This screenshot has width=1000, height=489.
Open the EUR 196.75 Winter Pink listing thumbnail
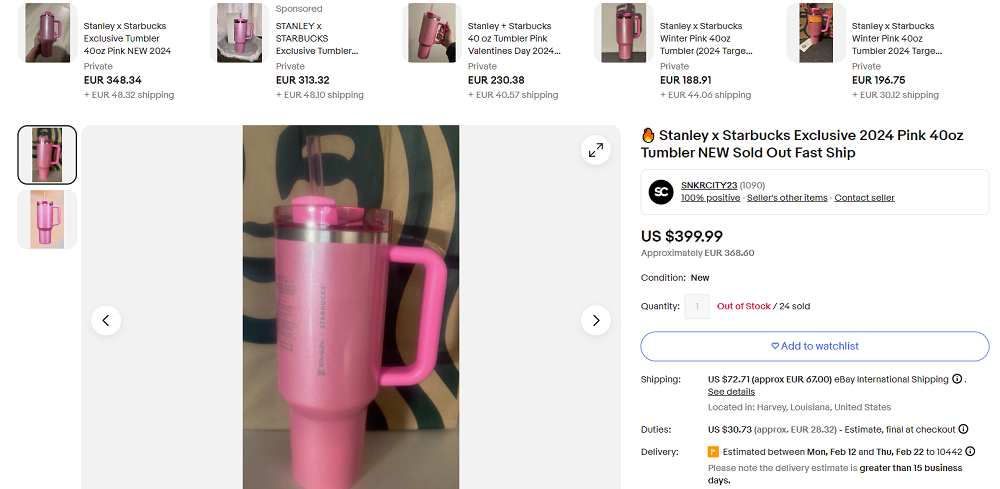[x=815, y=33]
